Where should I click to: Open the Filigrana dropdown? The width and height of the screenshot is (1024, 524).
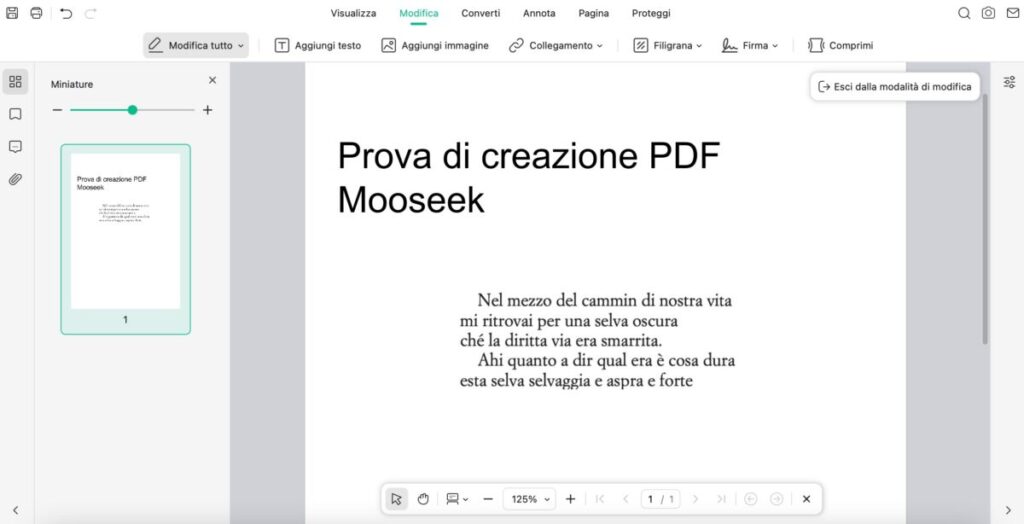[668, 46]
